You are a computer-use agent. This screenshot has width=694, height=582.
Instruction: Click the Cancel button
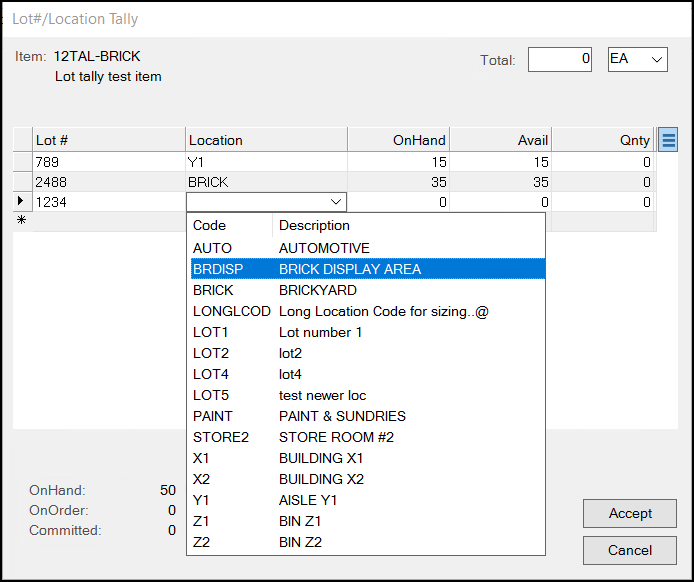[630, 550]
